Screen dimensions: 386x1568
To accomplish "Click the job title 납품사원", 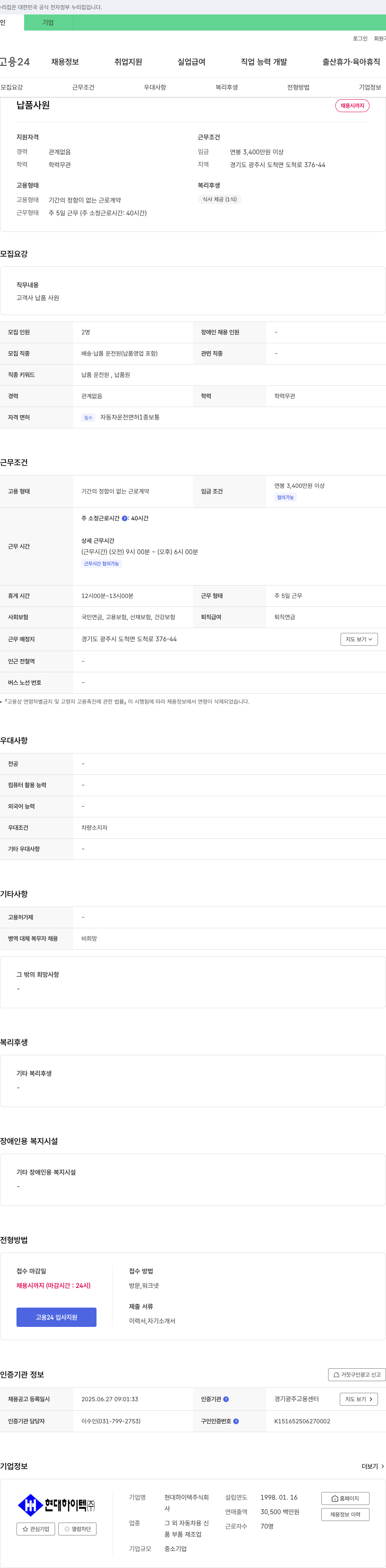I will (33, 105).
